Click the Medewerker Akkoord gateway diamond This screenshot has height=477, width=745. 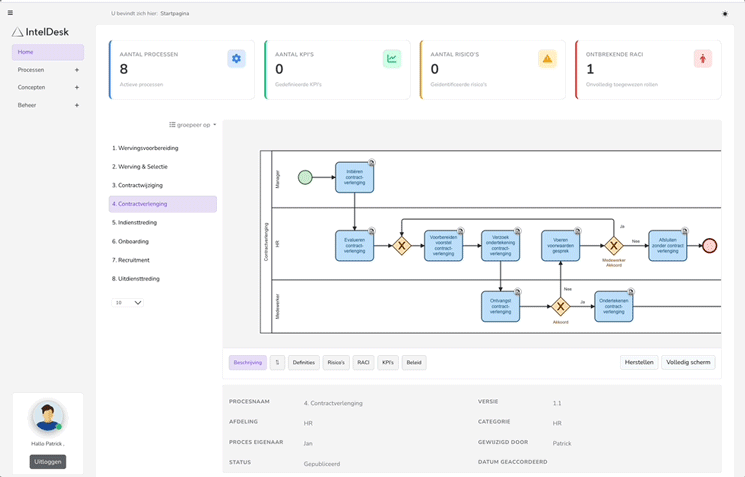[x=614, y=246]
